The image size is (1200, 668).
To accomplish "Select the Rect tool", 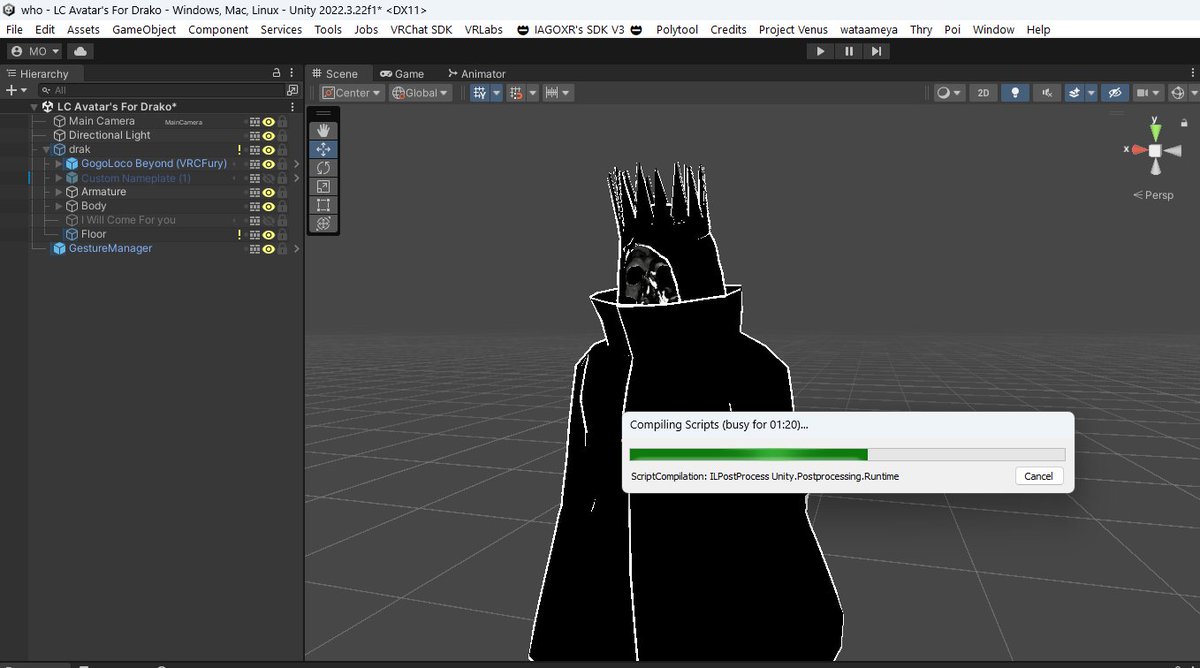I will [x=323, y=205].
